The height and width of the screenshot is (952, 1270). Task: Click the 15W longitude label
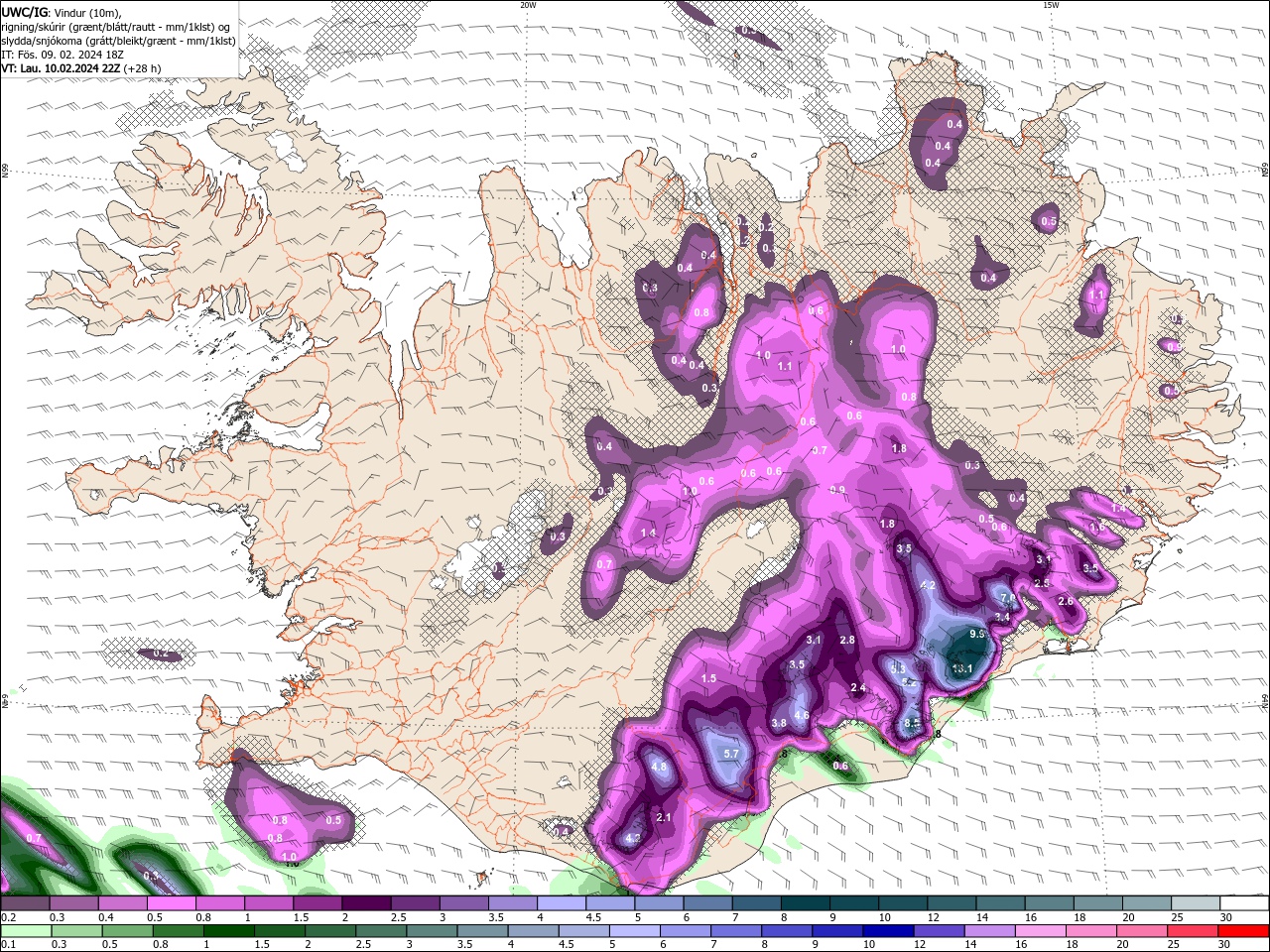tap(1051, 5)
